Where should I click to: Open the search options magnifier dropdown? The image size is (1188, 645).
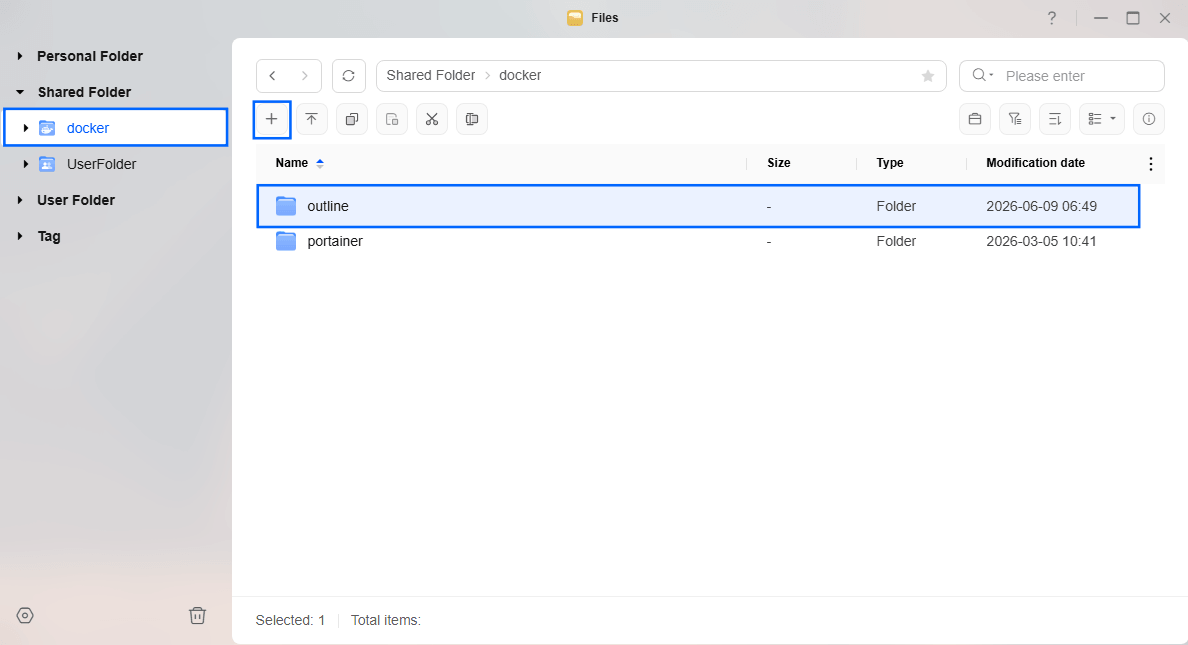[x=983, y=75]
